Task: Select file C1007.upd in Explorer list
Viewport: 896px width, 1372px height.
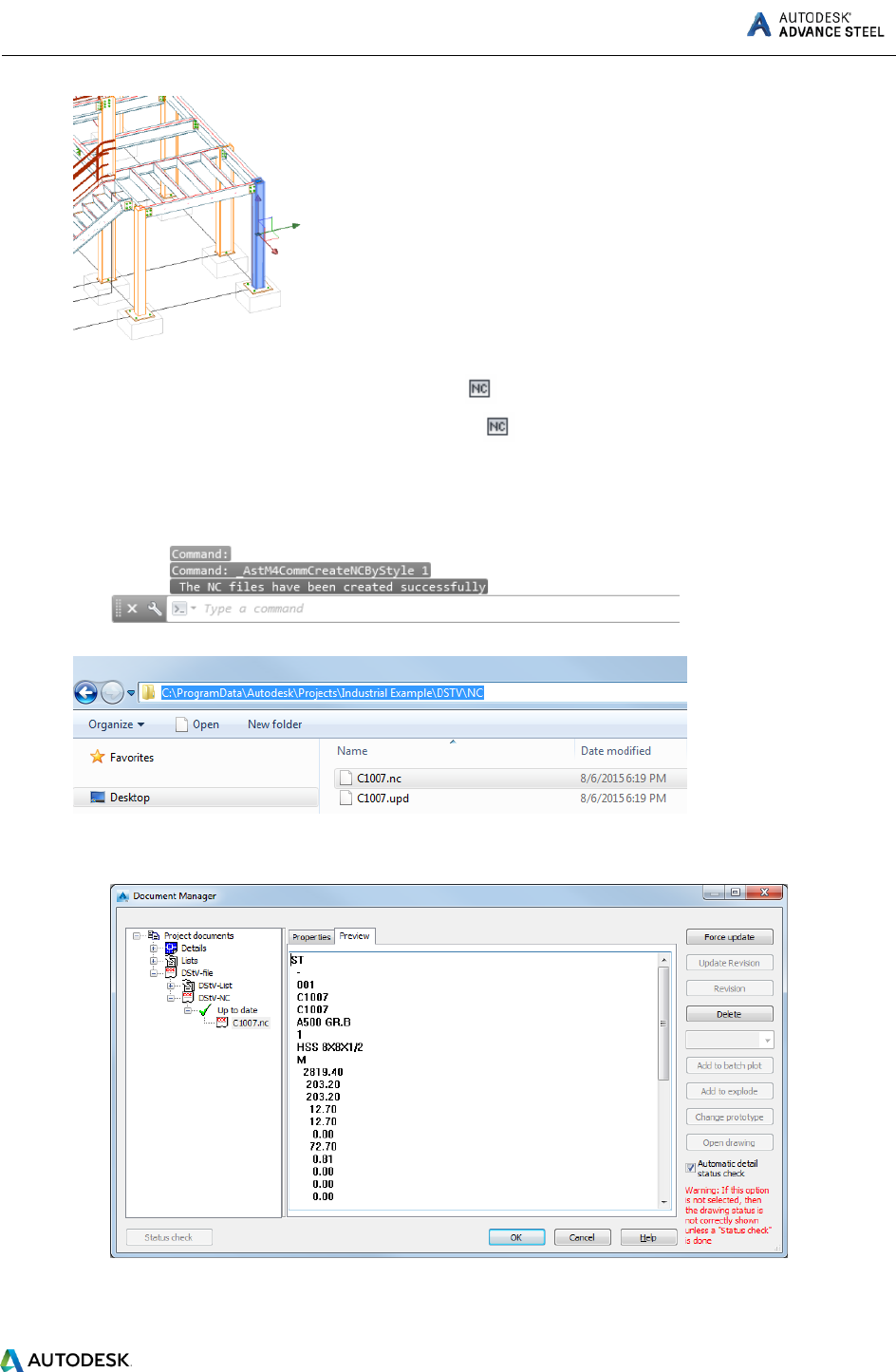Action: click(x=383, y=799)
